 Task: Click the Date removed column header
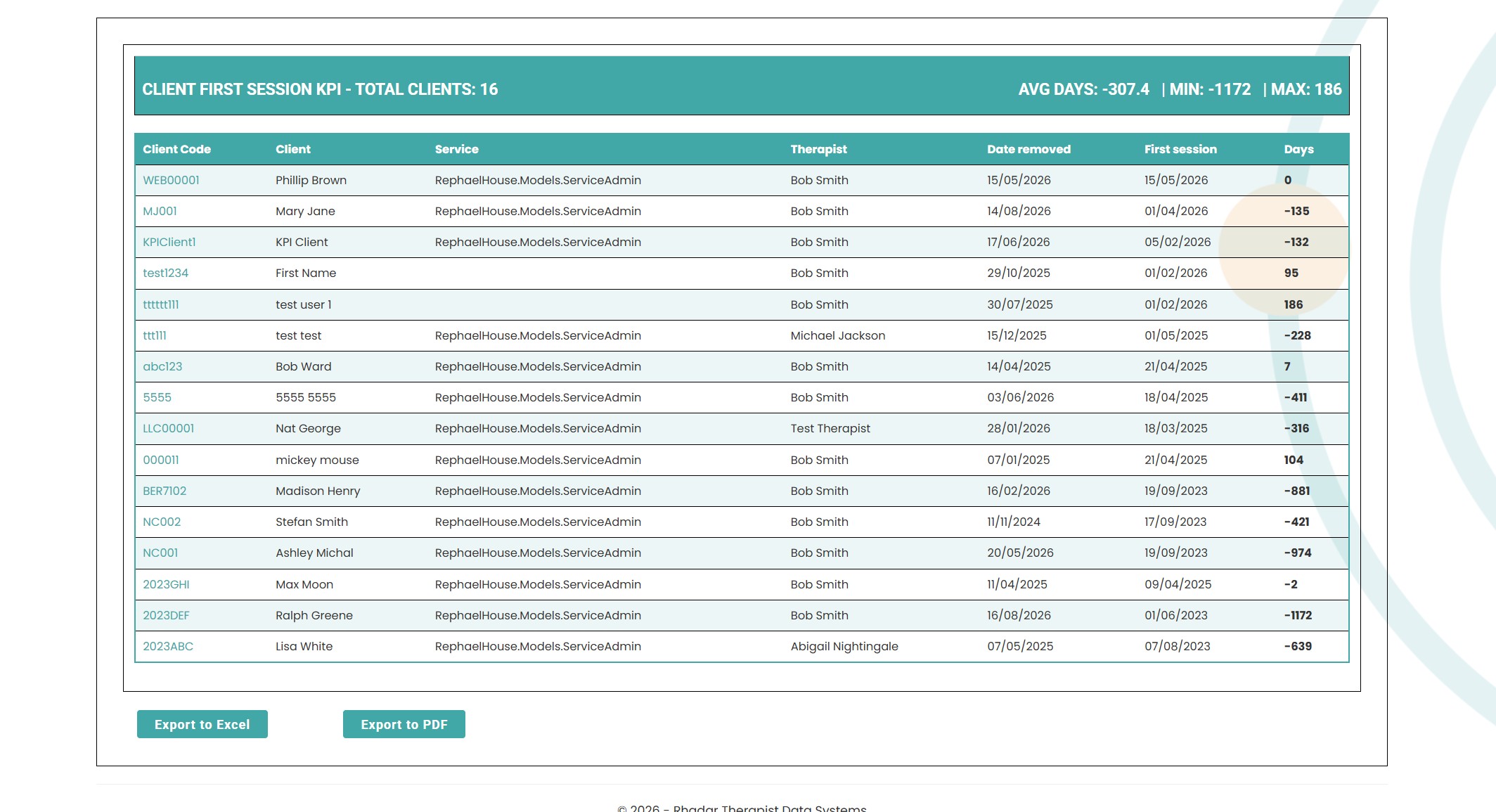1028,149
